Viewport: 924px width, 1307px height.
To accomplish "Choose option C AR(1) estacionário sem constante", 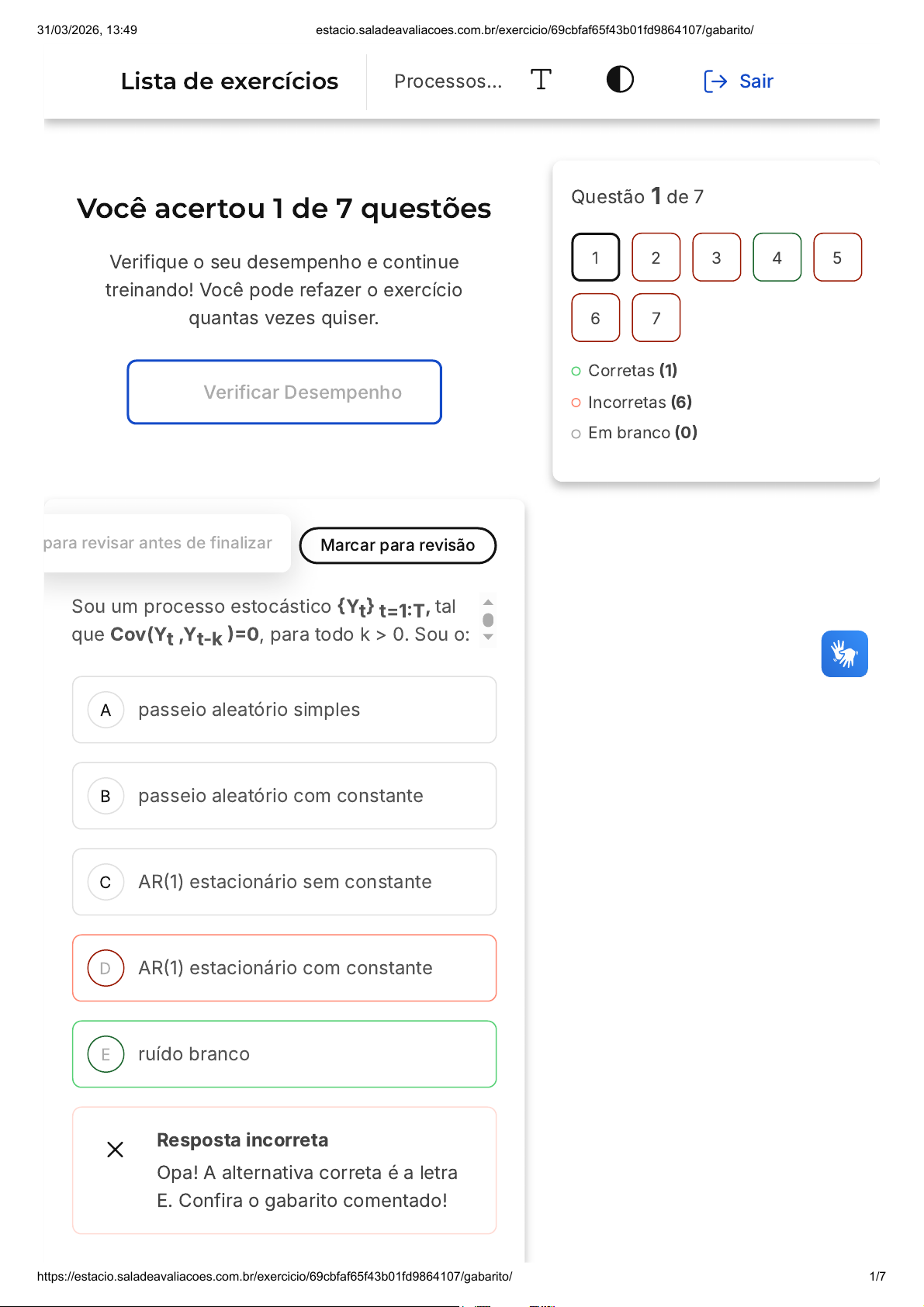I will pyautogui.click(x=284, y=882).
